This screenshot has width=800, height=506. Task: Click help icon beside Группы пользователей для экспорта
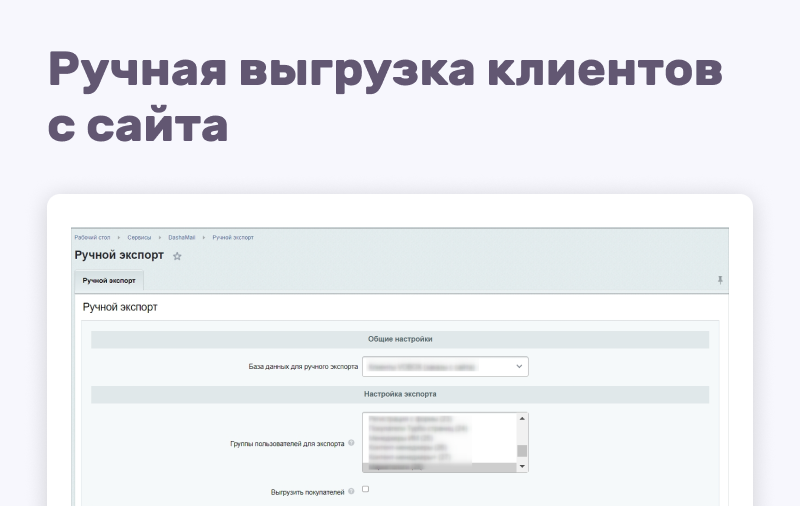pos(351,442)
